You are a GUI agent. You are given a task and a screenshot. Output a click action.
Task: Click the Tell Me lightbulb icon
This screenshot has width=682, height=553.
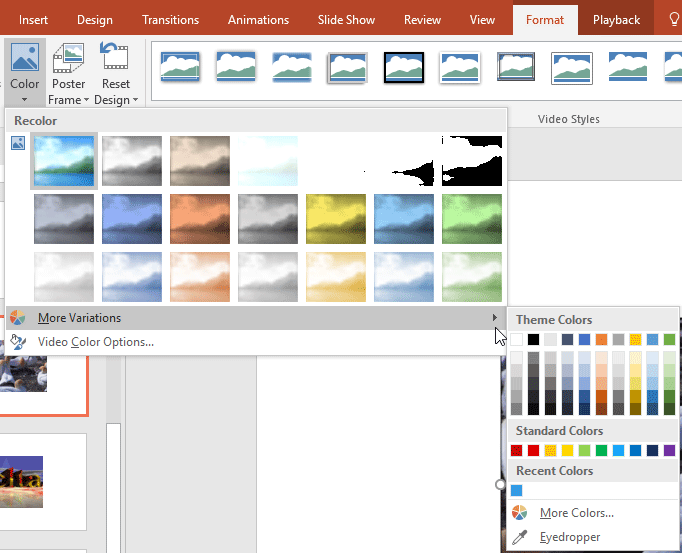(x=672, y=20)
